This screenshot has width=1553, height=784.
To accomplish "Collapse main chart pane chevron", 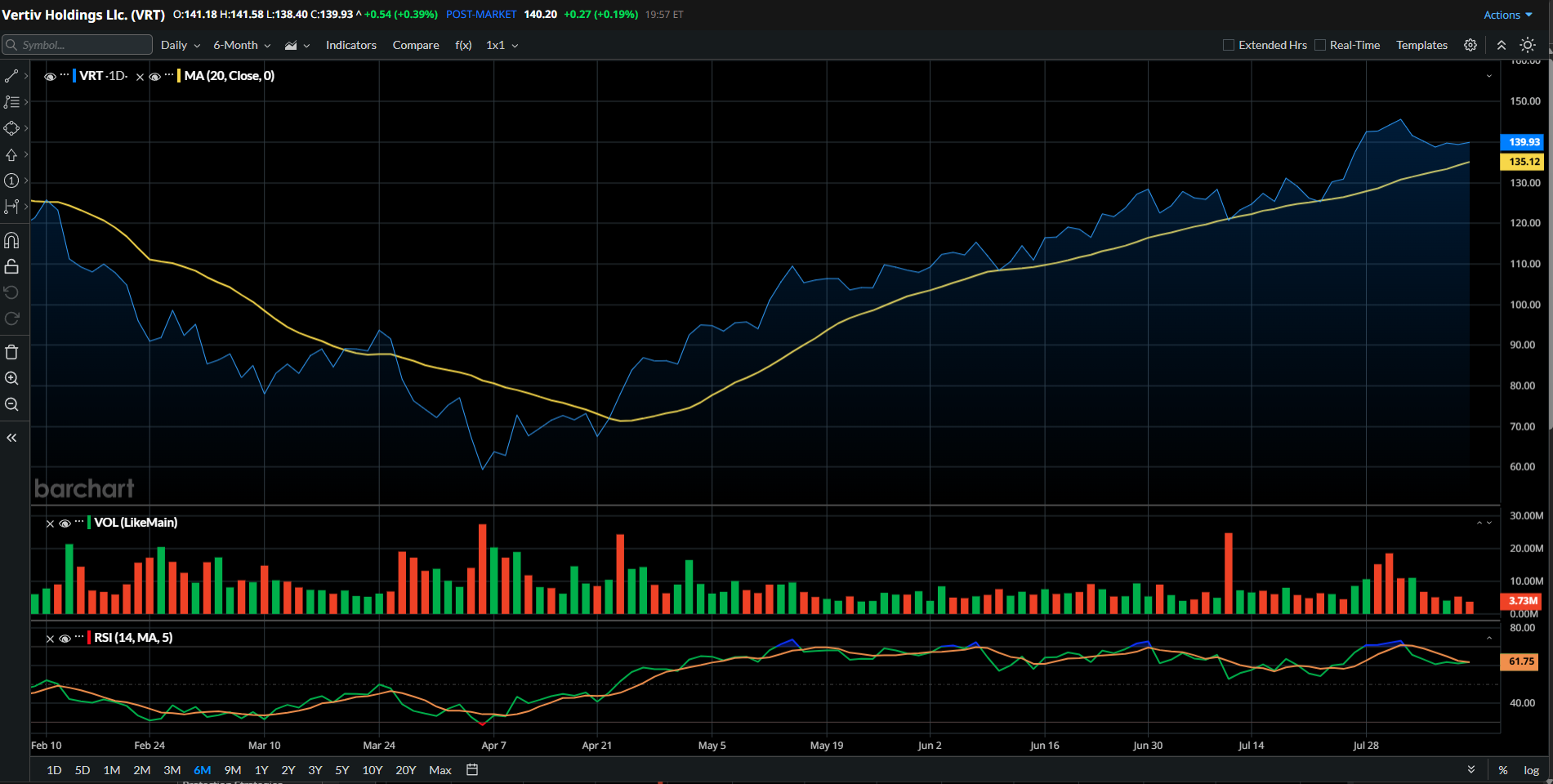I will [1488, 76].
